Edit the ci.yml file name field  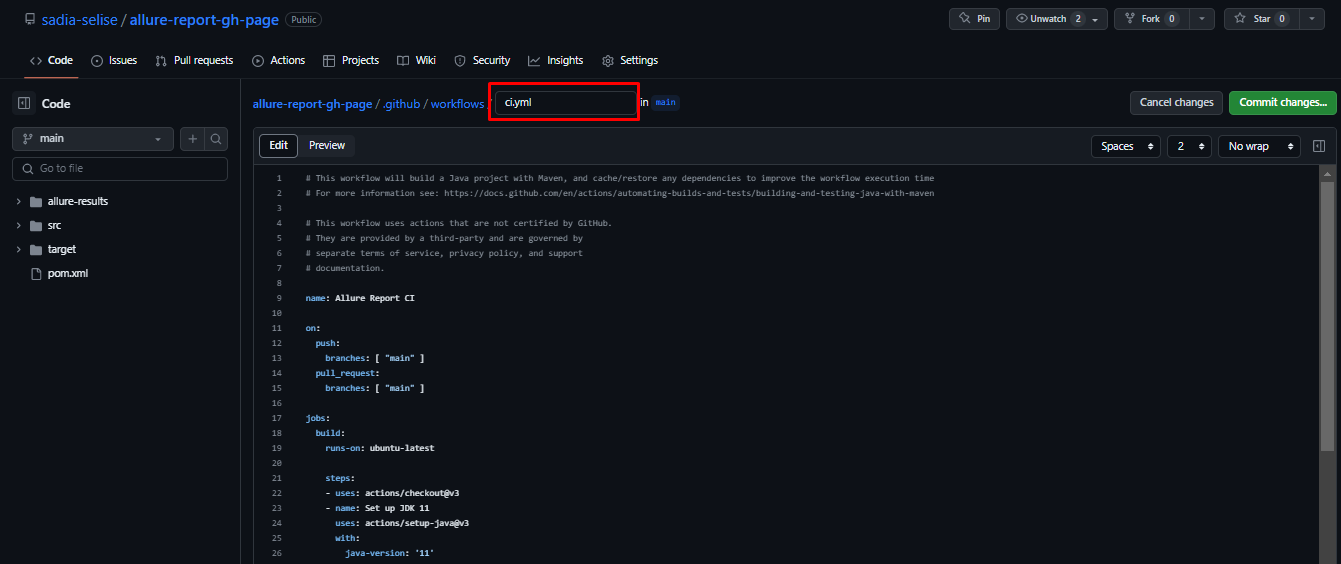[565, 102]
